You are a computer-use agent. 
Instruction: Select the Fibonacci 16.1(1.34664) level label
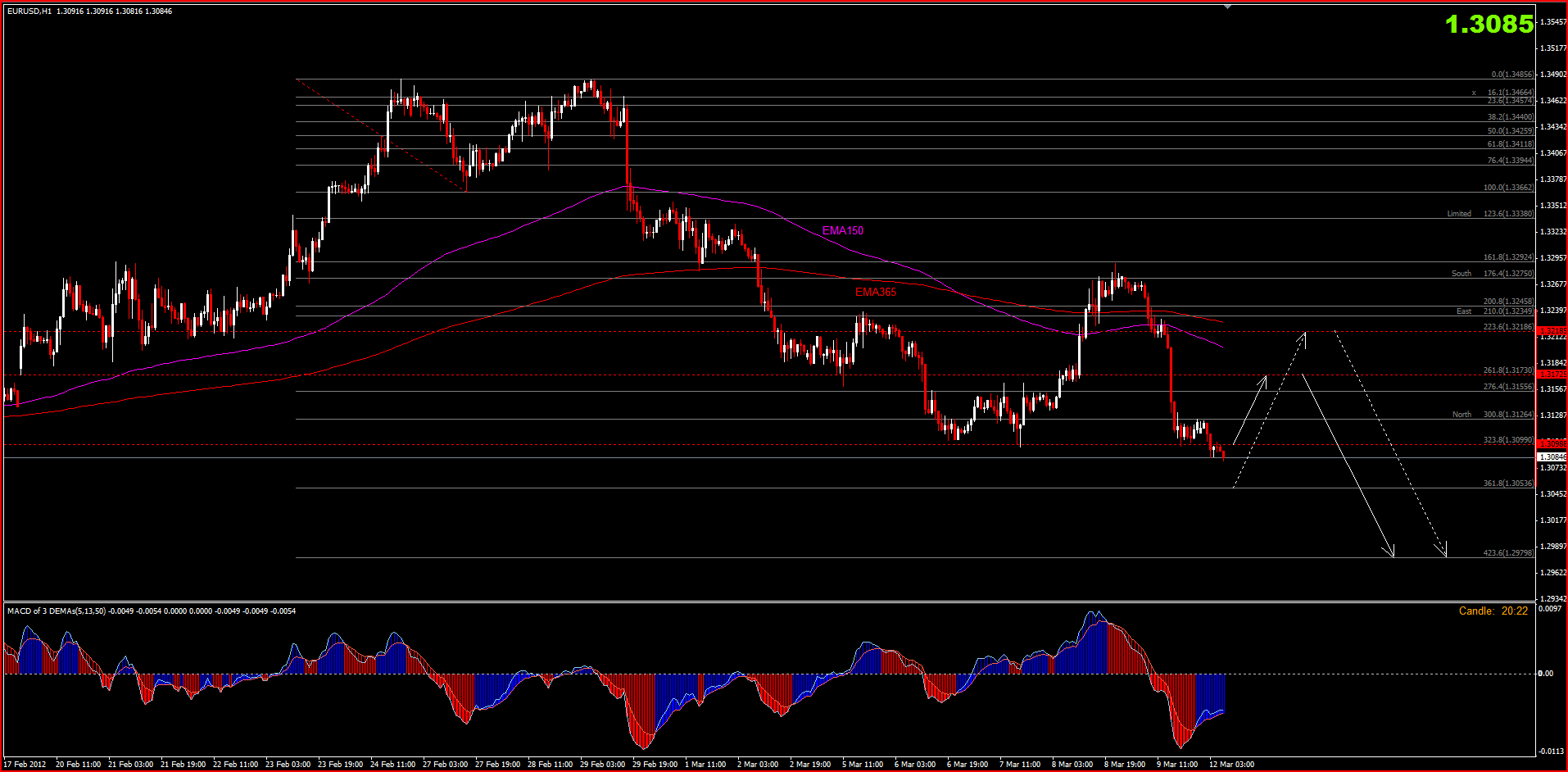click(1511, 93)
